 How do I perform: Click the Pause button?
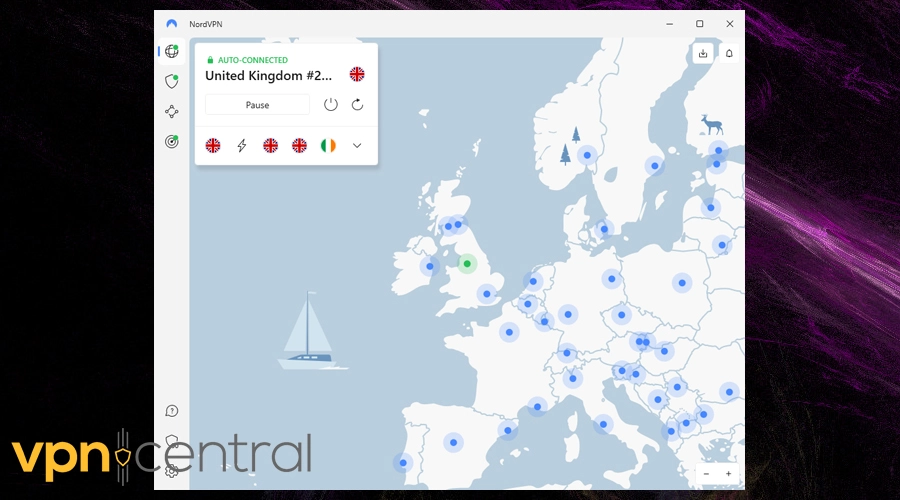(x=257, y=105)
